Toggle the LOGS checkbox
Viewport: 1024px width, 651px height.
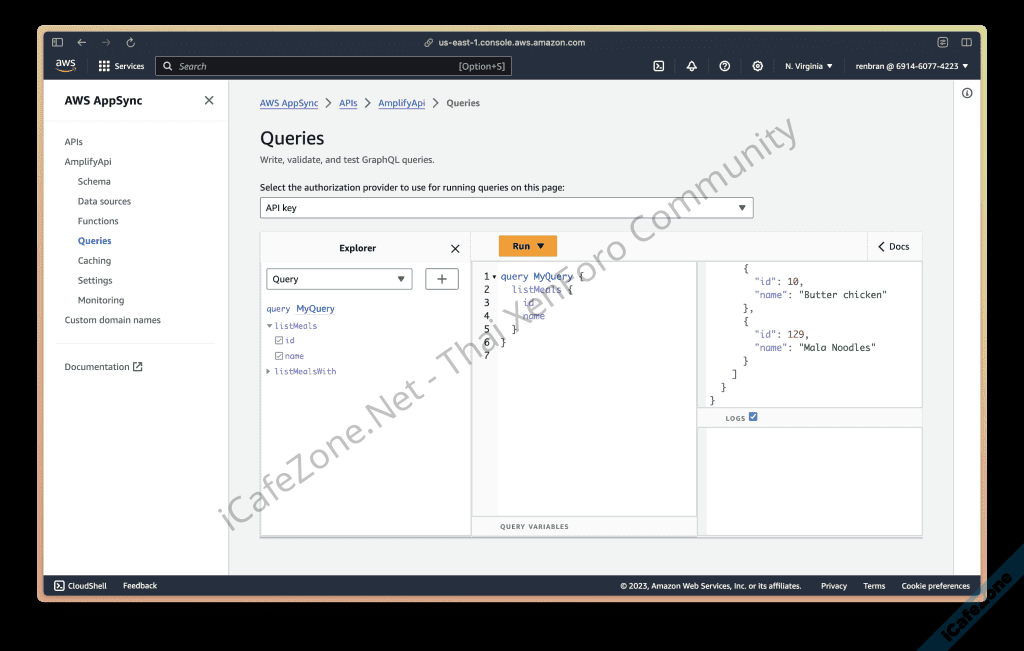click(x=753, y=417)
